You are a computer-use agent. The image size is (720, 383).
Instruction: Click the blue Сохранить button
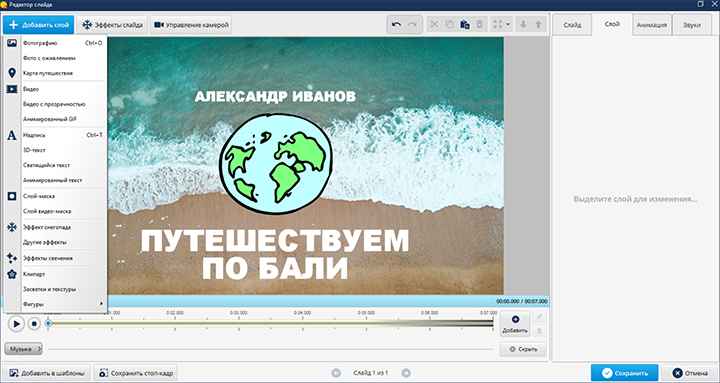(624, 373)
